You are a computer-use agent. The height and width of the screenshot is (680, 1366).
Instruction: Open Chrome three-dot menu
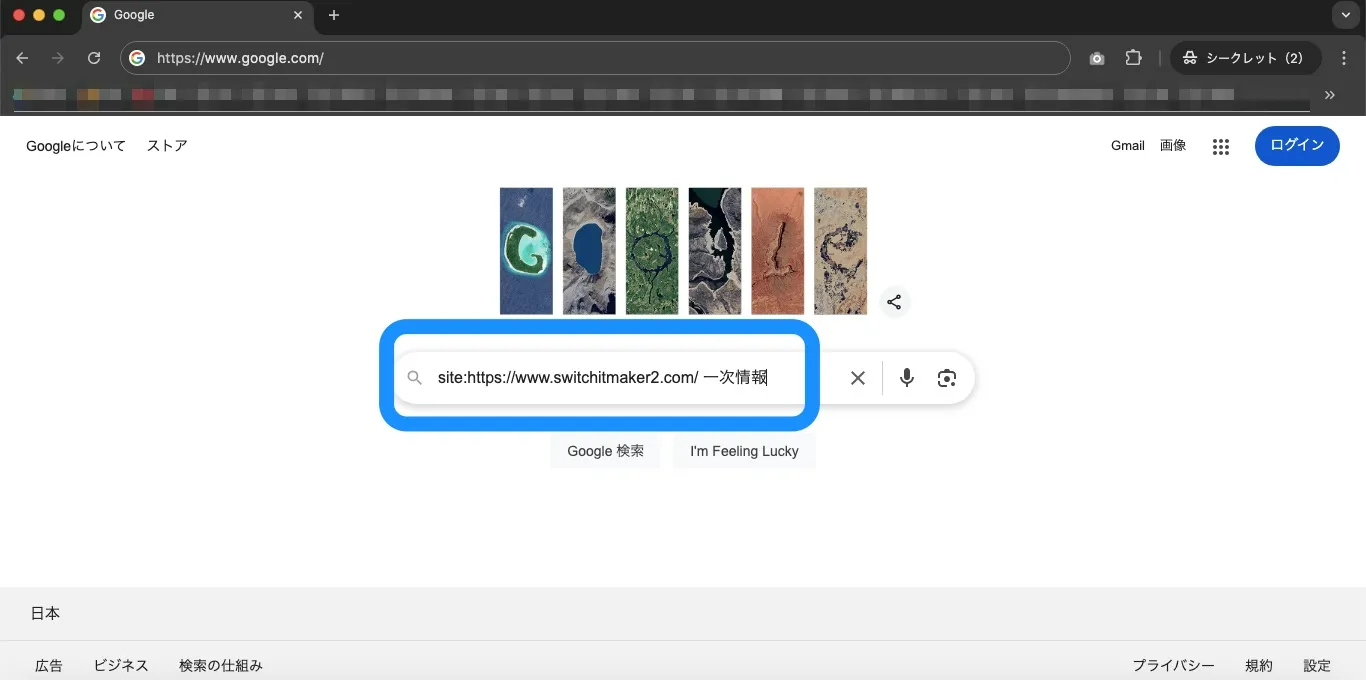pos(1344,58)
